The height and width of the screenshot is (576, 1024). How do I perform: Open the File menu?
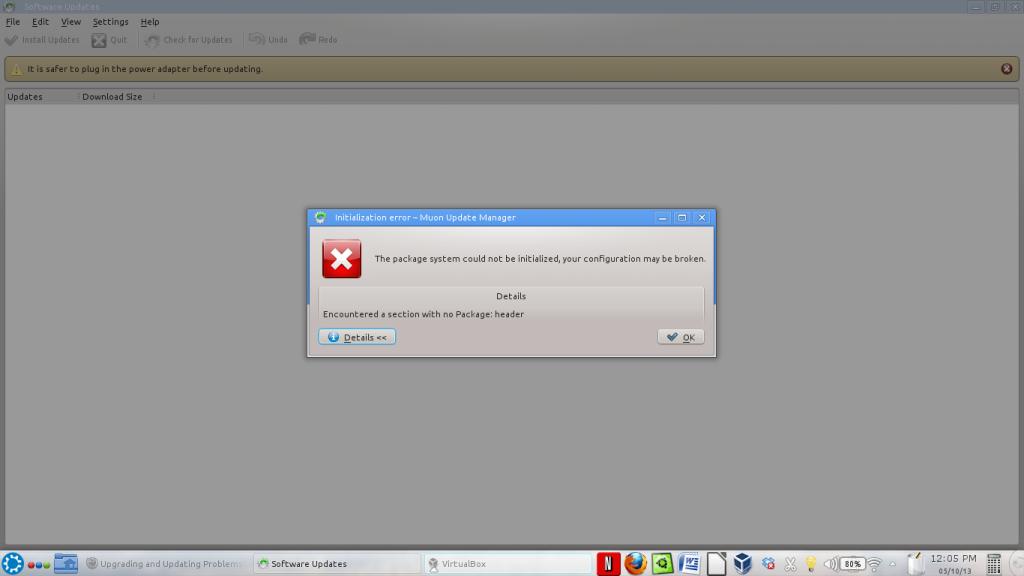coord(13,22)
